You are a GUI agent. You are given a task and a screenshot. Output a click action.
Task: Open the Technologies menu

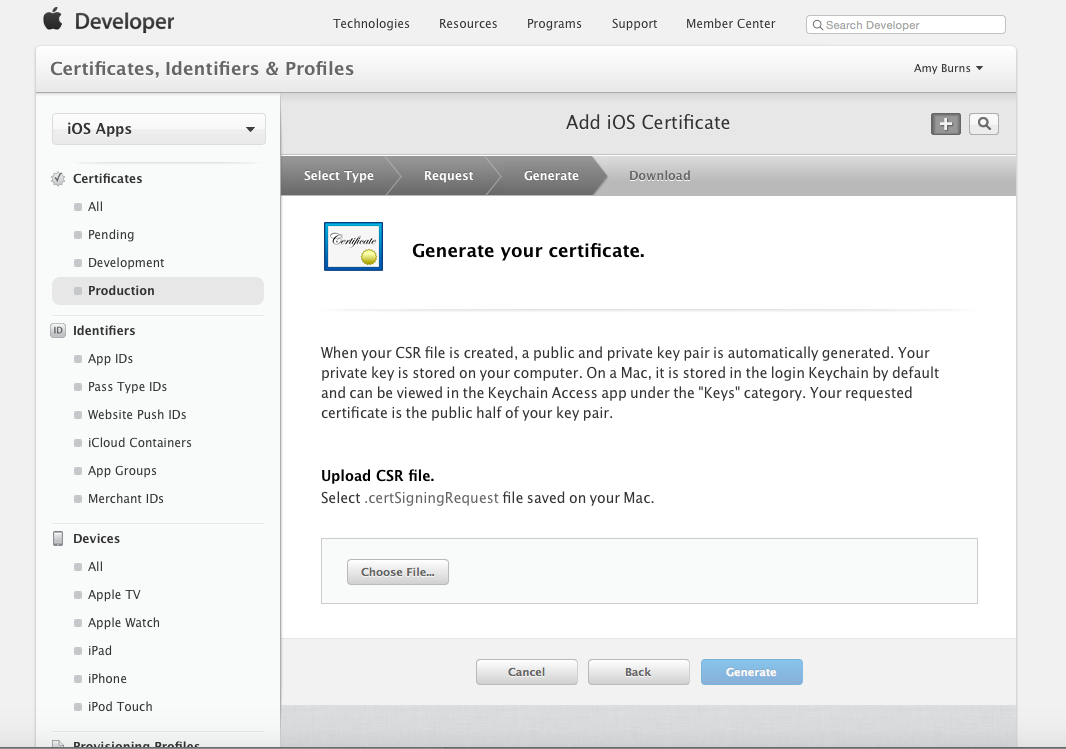click(371, 23)
